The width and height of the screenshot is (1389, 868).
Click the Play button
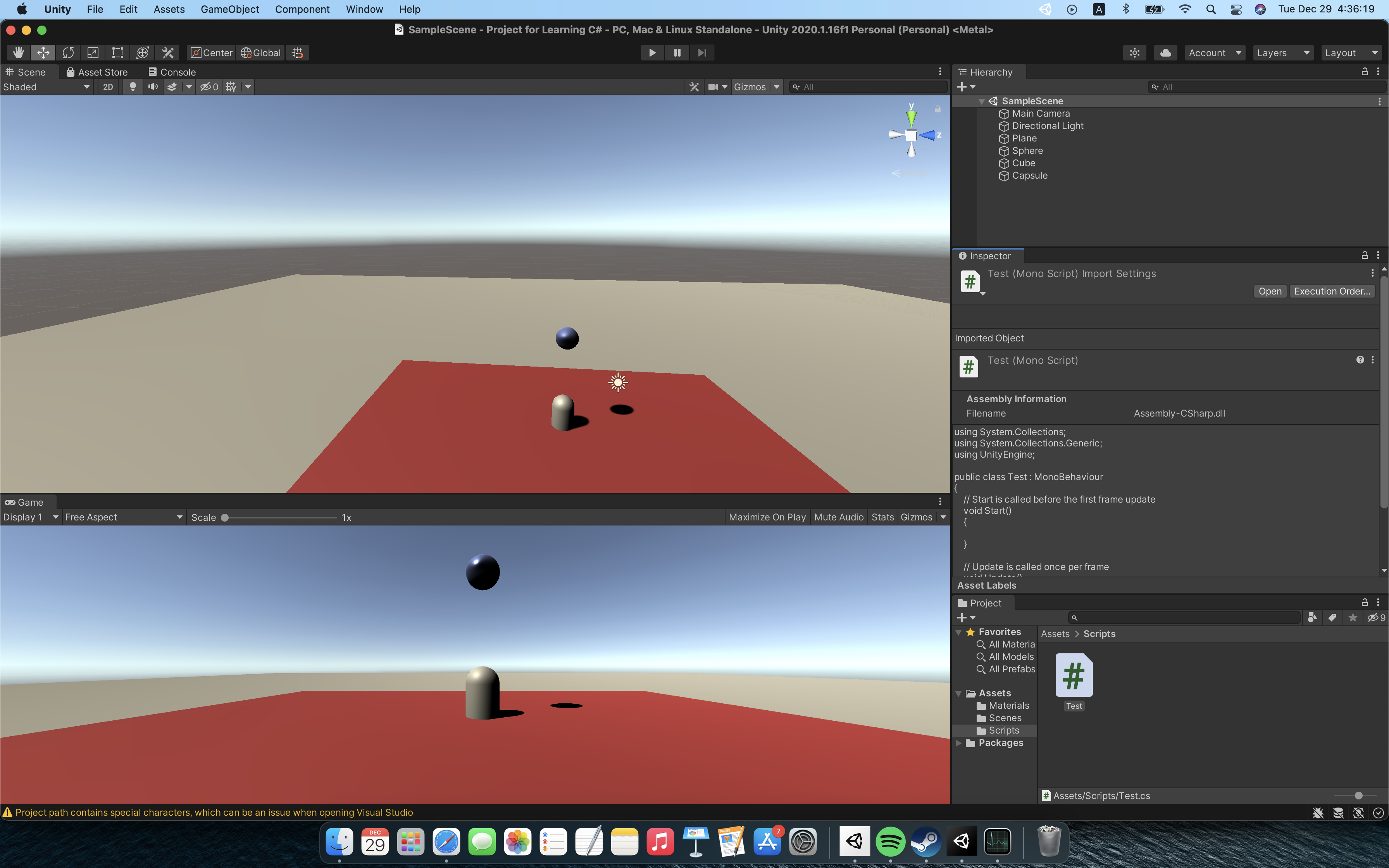(x=652, y=53)
